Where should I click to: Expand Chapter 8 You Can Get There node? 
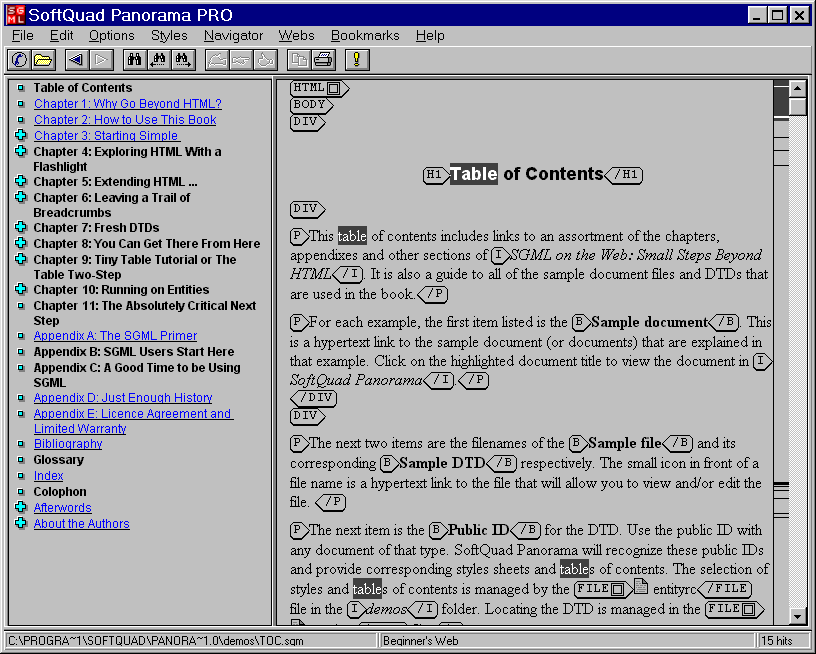(x=21, y=243)
